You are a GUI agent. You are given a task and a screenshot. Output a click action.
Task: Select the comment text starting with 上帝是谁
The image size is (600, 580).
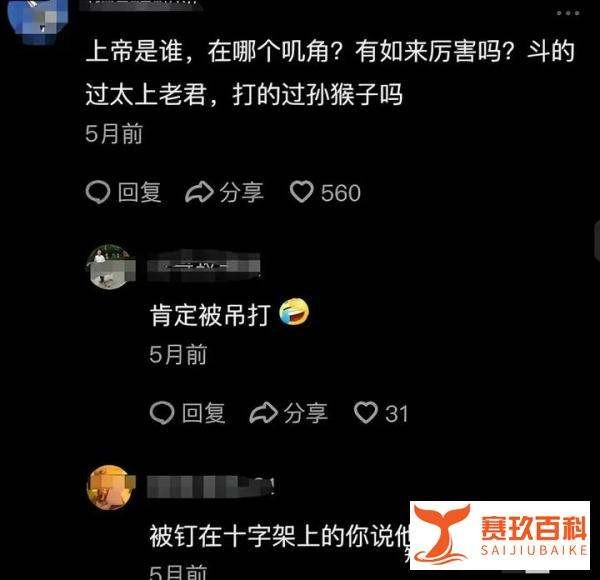[330, 73]
